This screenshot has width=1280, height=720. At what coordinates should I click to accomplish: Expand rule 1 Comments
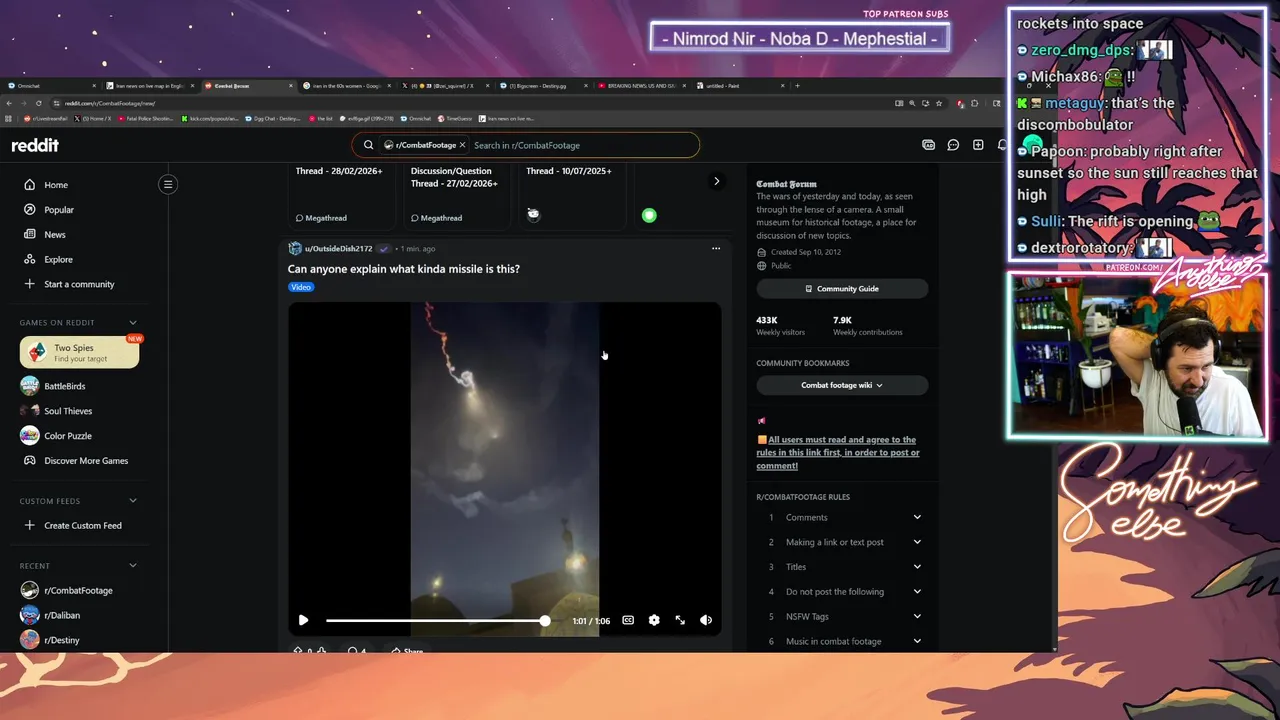click(x=842, y=517)
